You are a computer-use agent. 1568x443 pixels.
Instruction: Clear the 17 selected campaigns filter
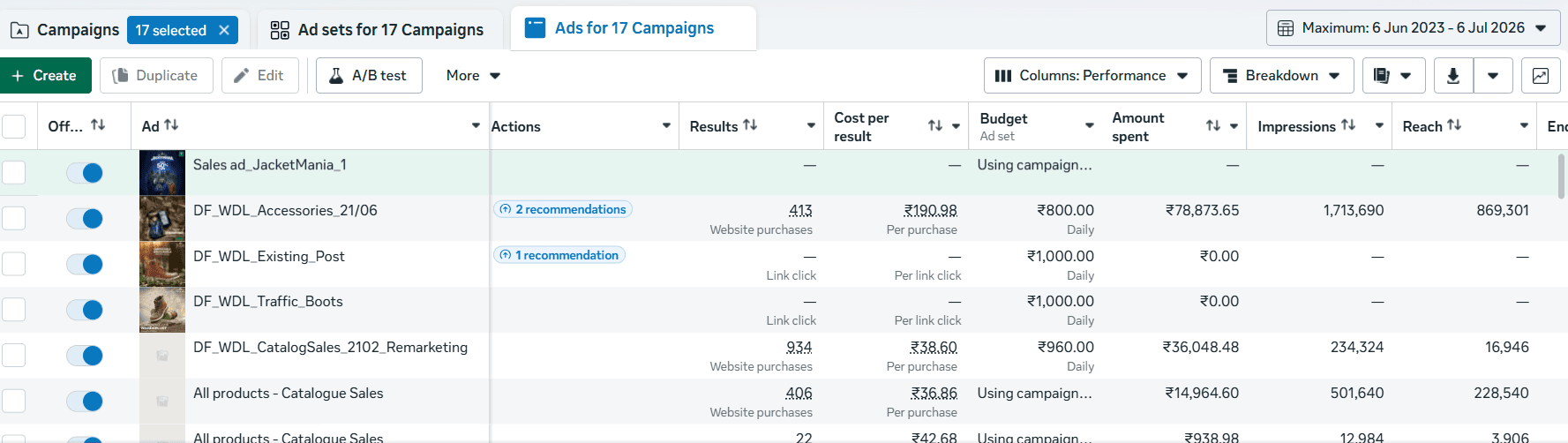pyautogui.click(x=224, y=30)
